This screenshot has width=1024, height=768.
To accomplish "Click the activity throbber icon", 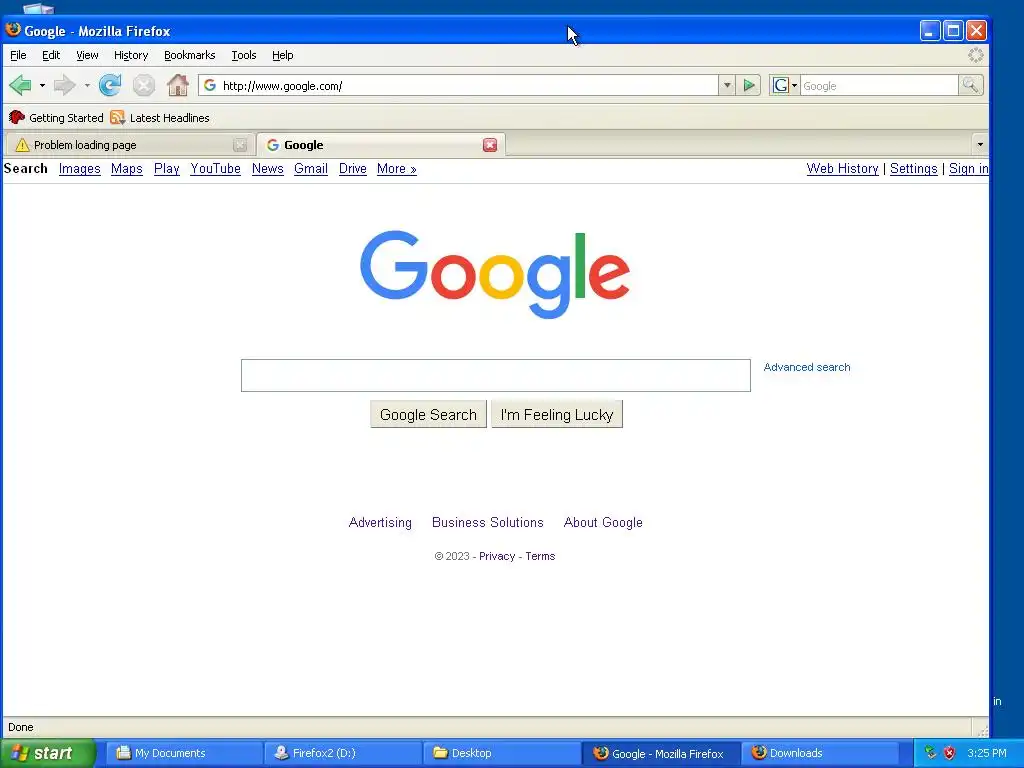I will [x=976, y=56].
